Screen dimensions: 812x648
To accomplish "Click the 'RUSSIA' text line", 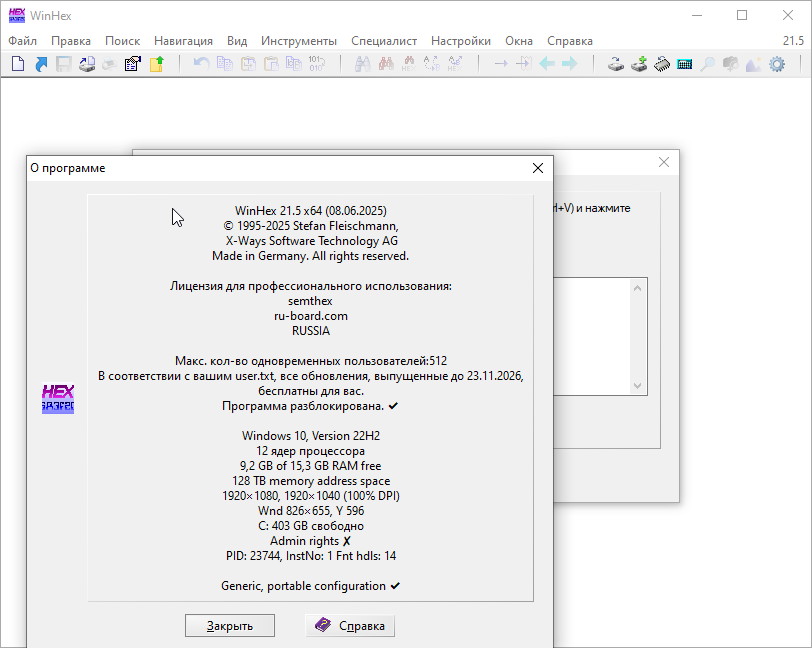I will (x=311, y=331).
